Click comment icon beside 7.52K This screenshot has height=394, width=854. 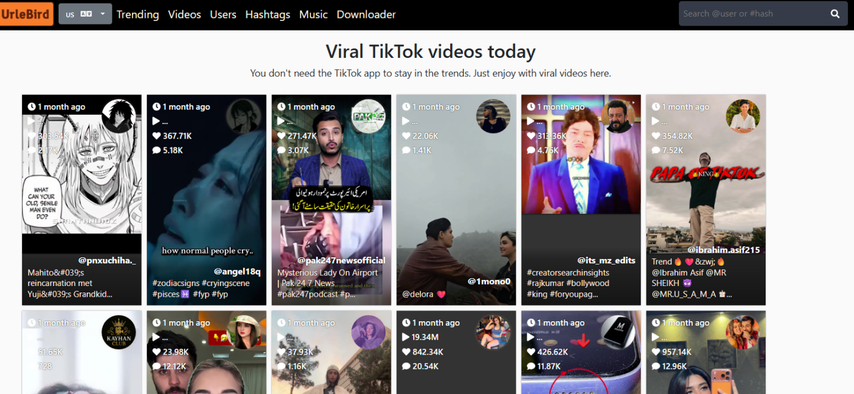tap(656, 150)
